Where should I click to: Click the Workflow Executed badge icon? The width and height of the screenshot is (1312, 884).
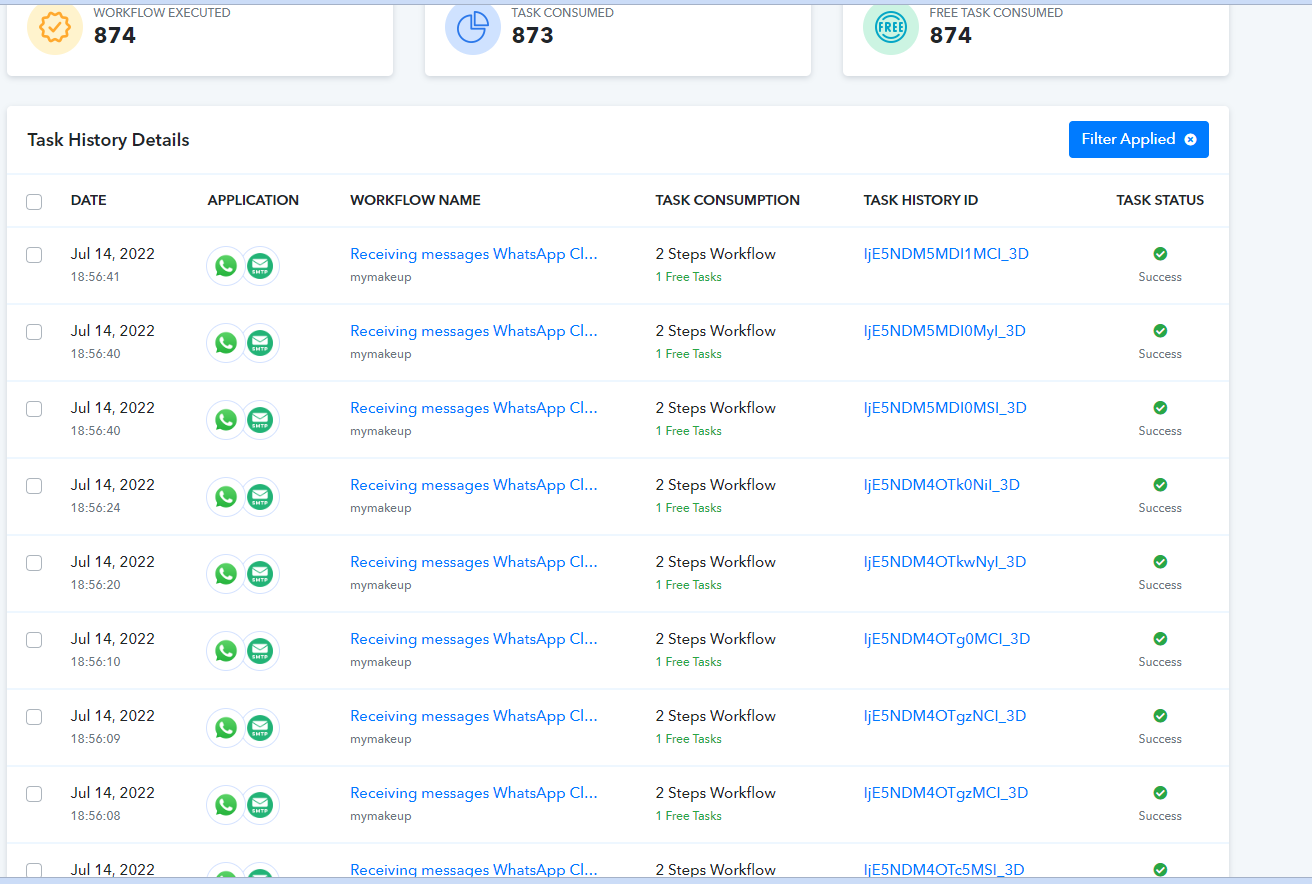[54, 27]
